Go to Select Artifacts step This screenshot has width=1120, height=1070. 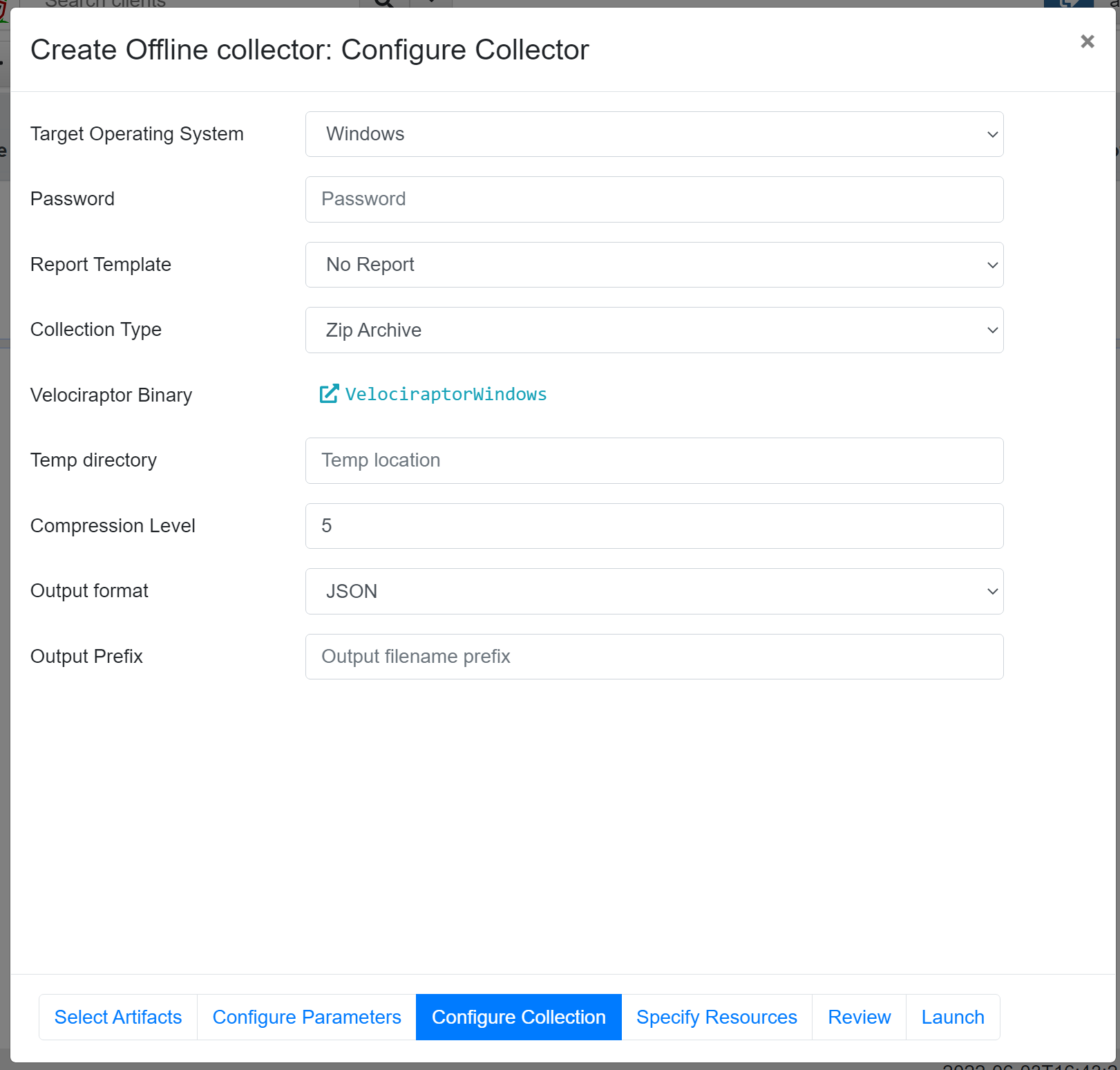pyautogui.click(x=118, y=1017)
